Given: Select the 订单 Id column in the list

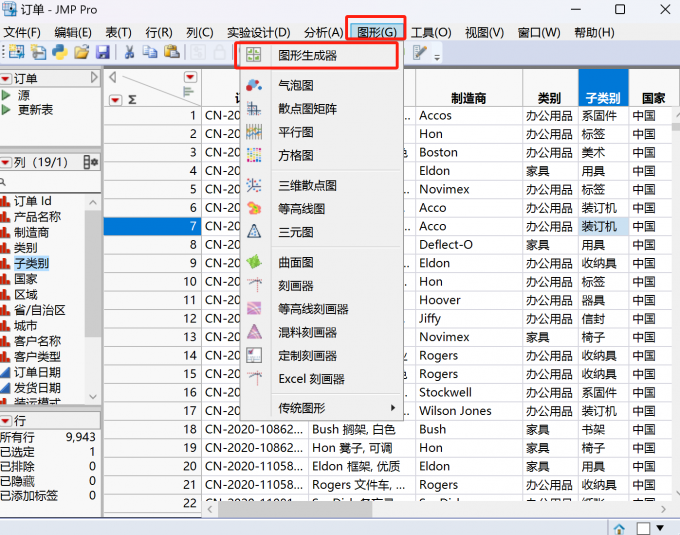Looking at the screenshot, I should [33, 201].
